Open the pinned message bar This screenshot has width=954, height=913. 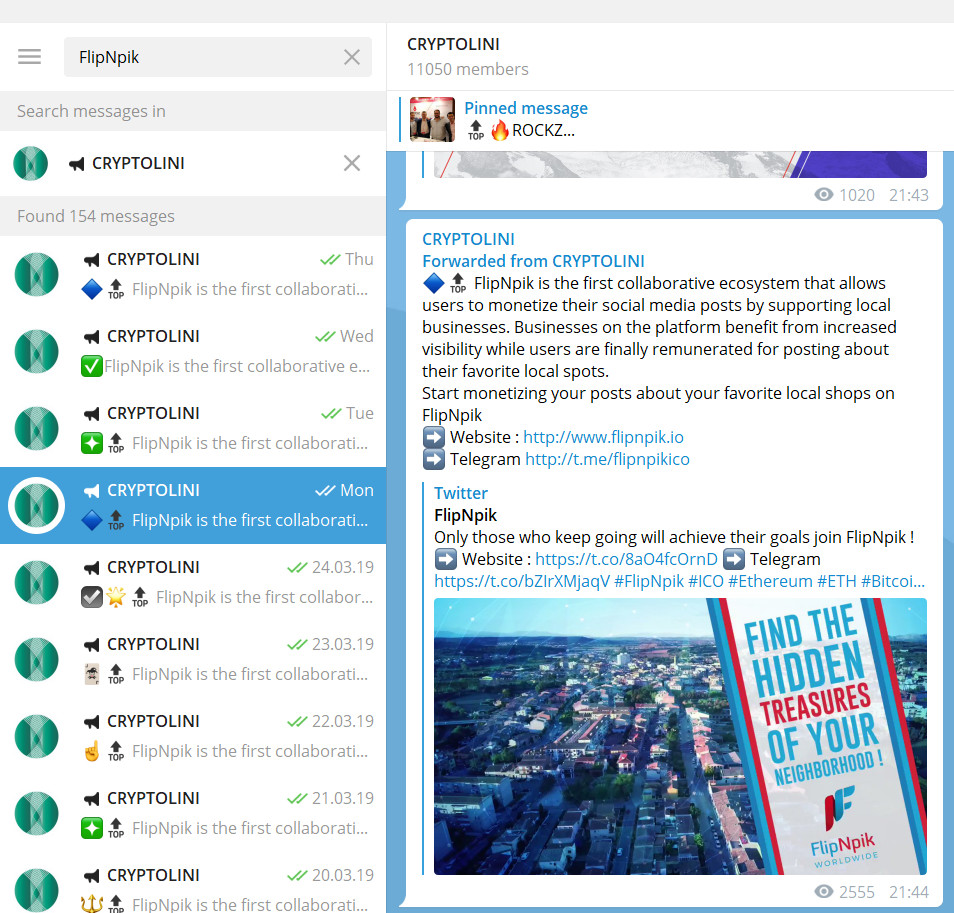click(x=669, y=120)
